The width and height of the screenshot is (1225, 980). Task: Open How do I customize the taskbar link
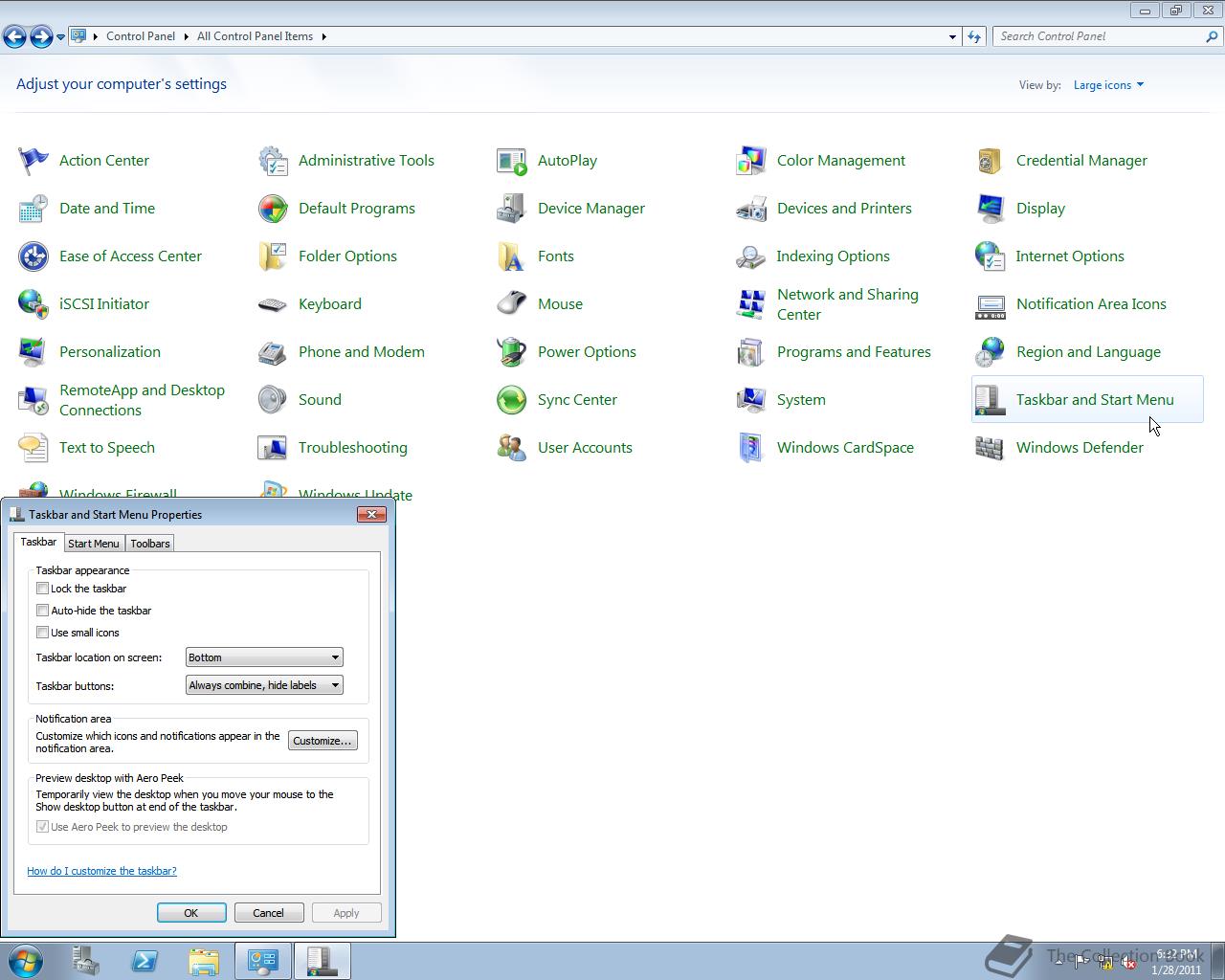tap(101, 871)
